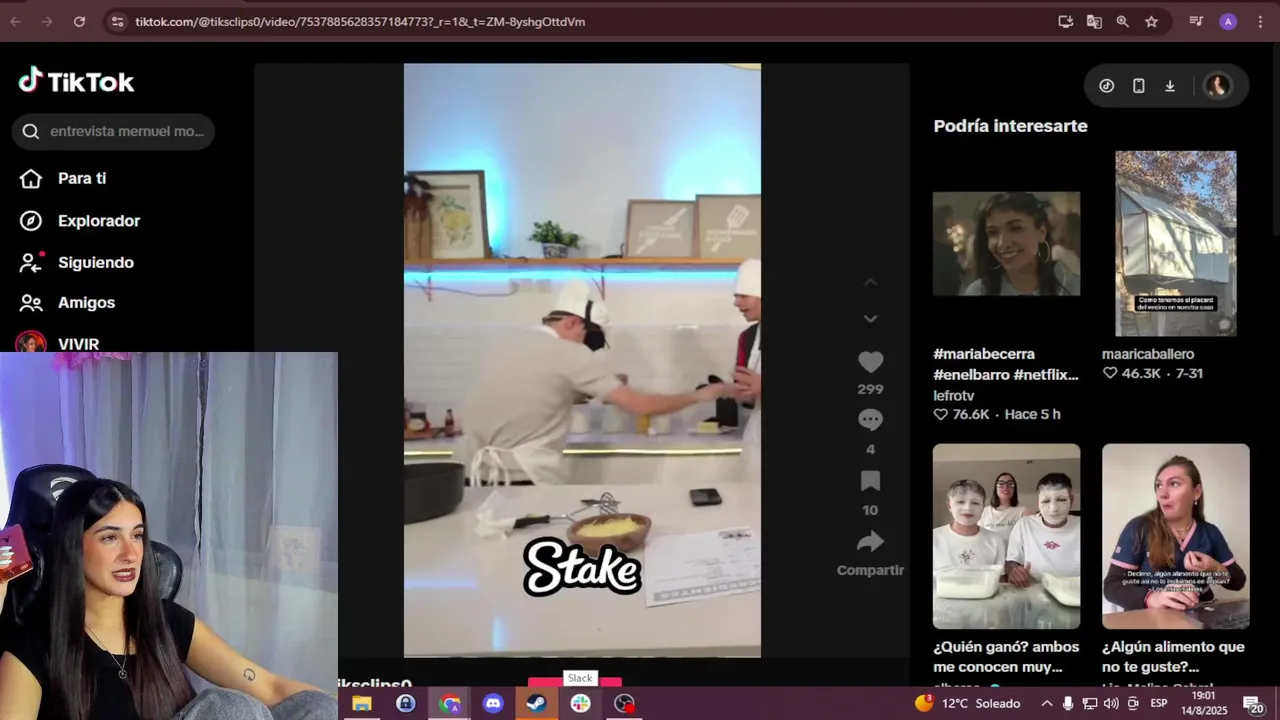
Task: Like the video with heart icon
Action: 870,363
